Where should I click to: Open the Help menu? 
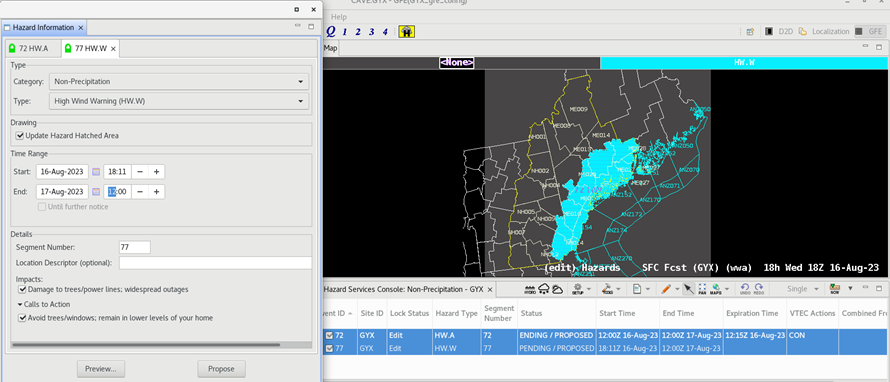pos(338,17)
